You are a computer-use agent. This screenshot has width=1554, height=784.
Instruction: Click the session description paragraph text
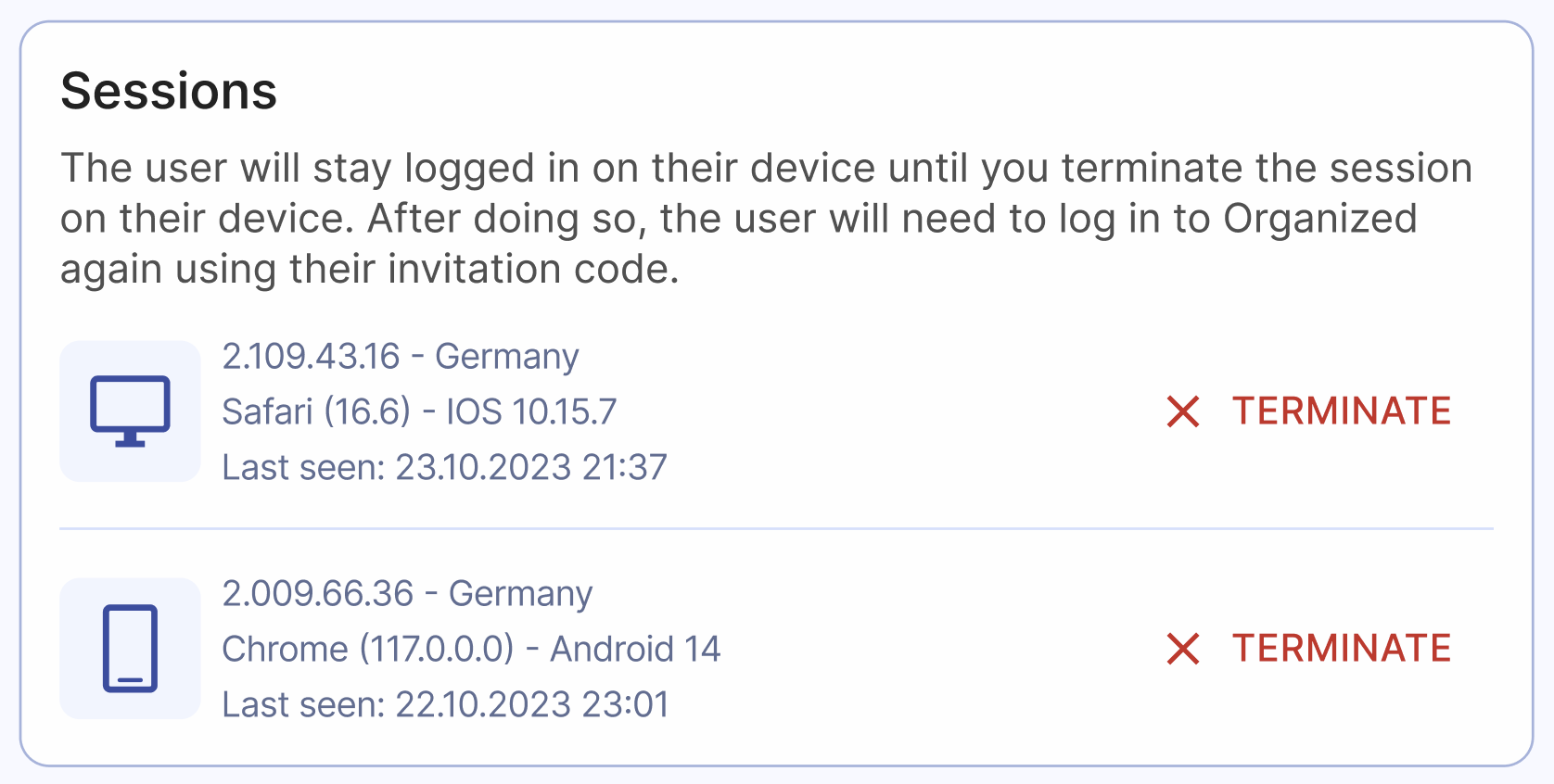tap(768, 218)
